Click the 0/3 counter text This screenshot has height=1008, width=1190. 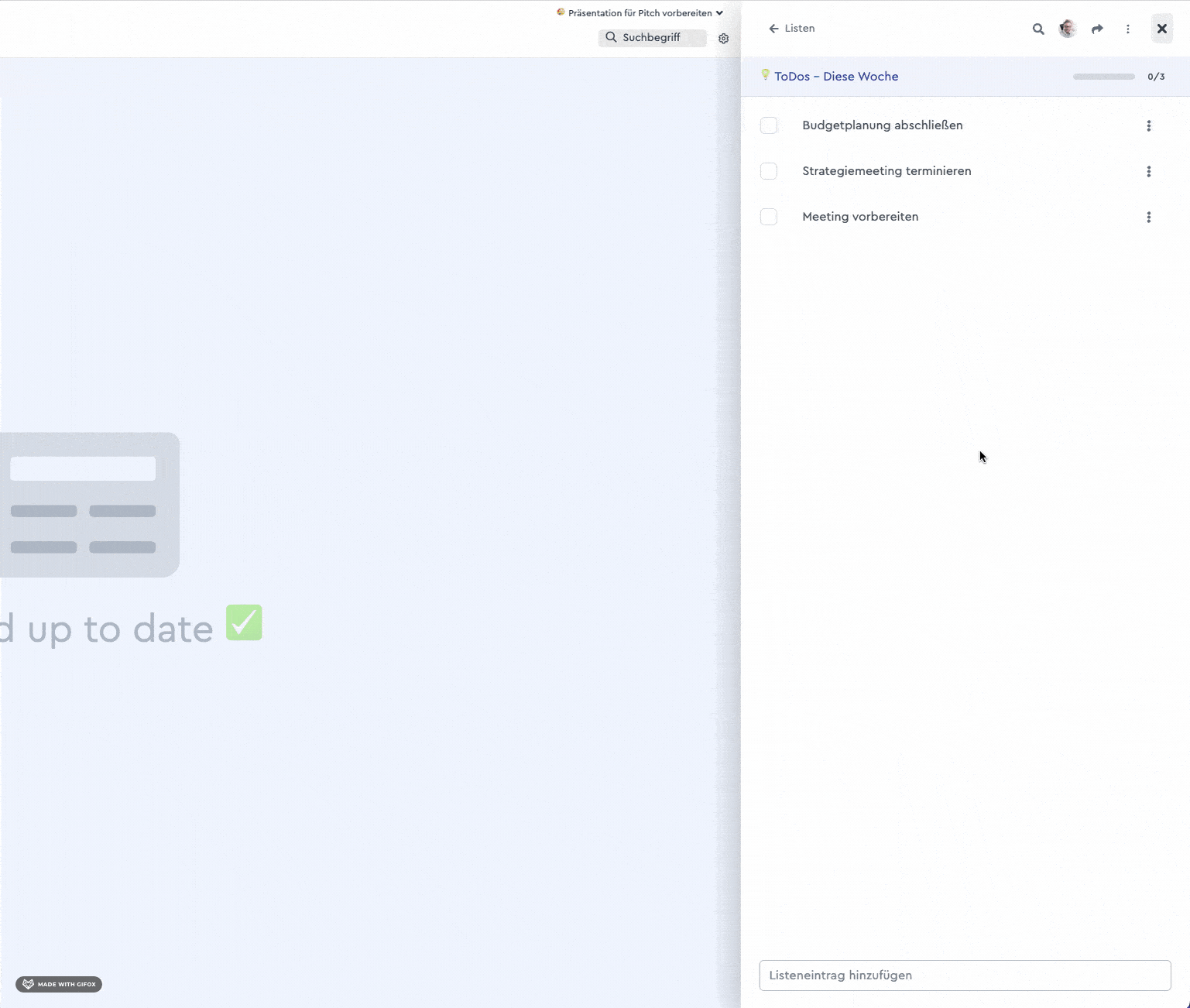pyautogui.click(x=1156, y=77)
